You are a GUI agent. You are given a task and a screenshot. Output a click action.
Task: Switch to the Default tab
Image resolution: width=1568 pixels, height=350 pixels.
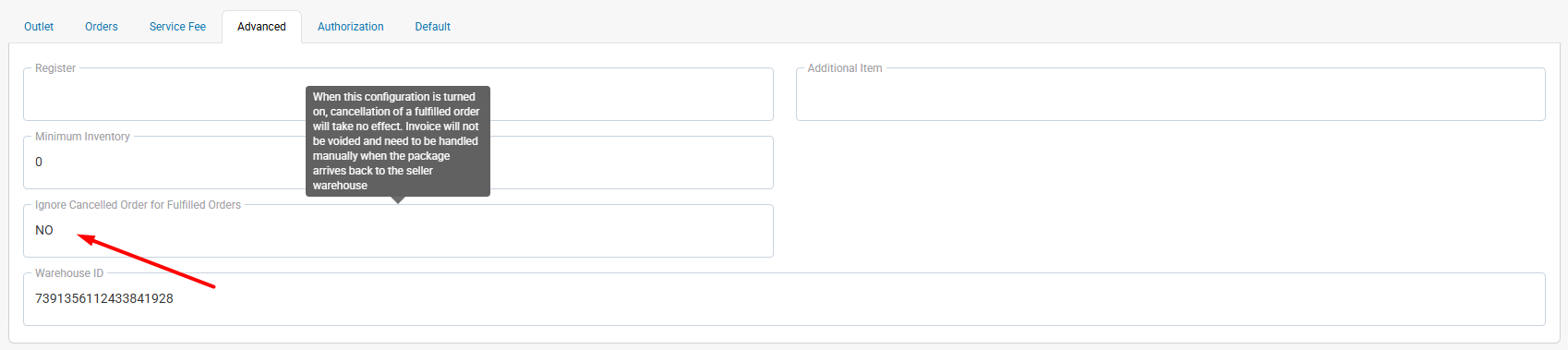click(433, 27)
